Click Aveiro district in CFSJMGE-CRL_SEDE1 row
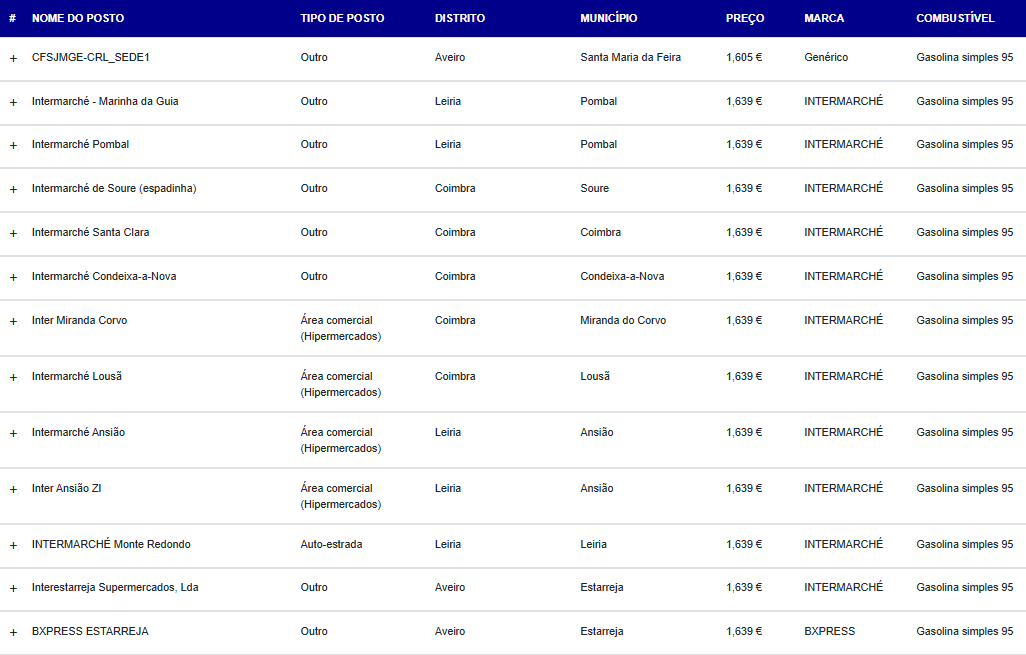 450,58
